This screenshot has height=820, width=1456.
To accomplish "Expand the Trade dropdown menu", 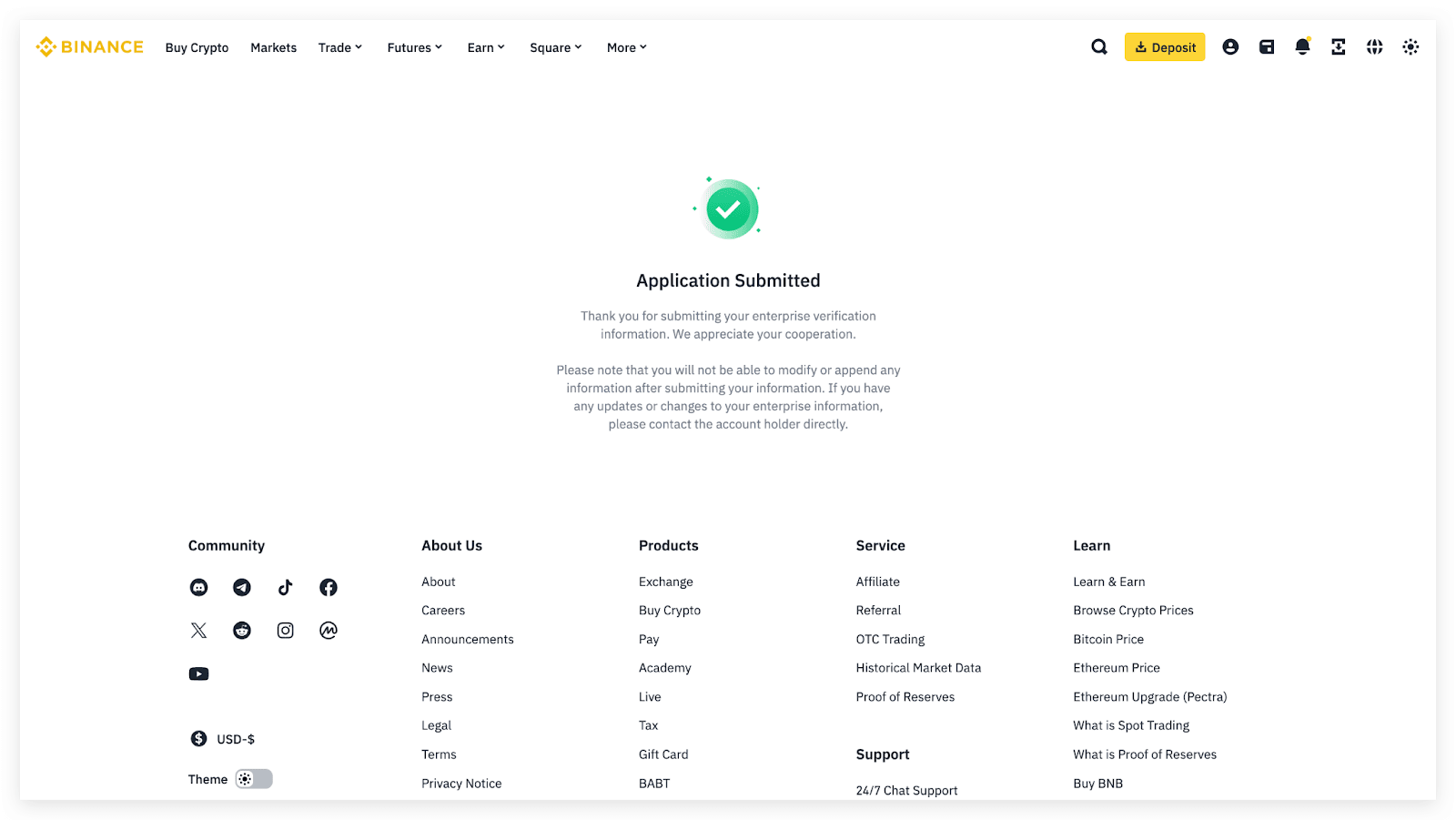I will pyautogui.click(x=339, y=47).
